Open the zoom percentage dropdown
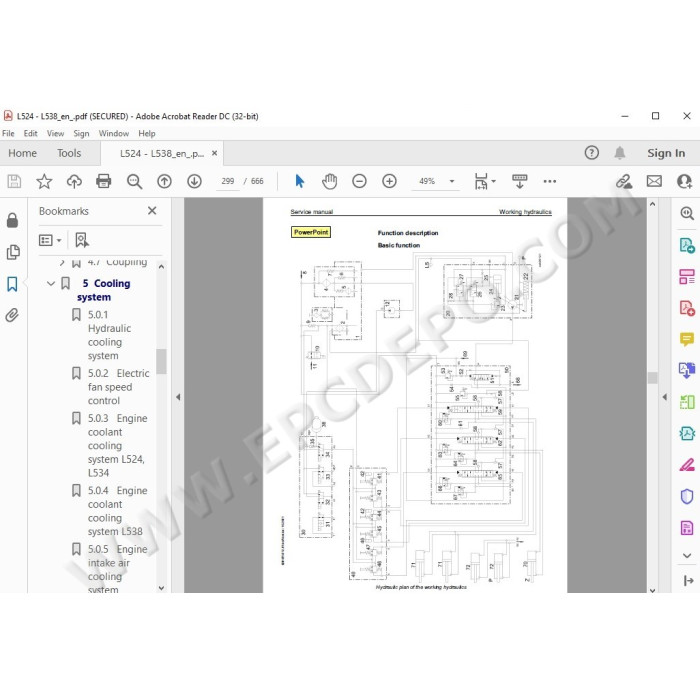This screenshot has height=700, width=700. point(452,181)
